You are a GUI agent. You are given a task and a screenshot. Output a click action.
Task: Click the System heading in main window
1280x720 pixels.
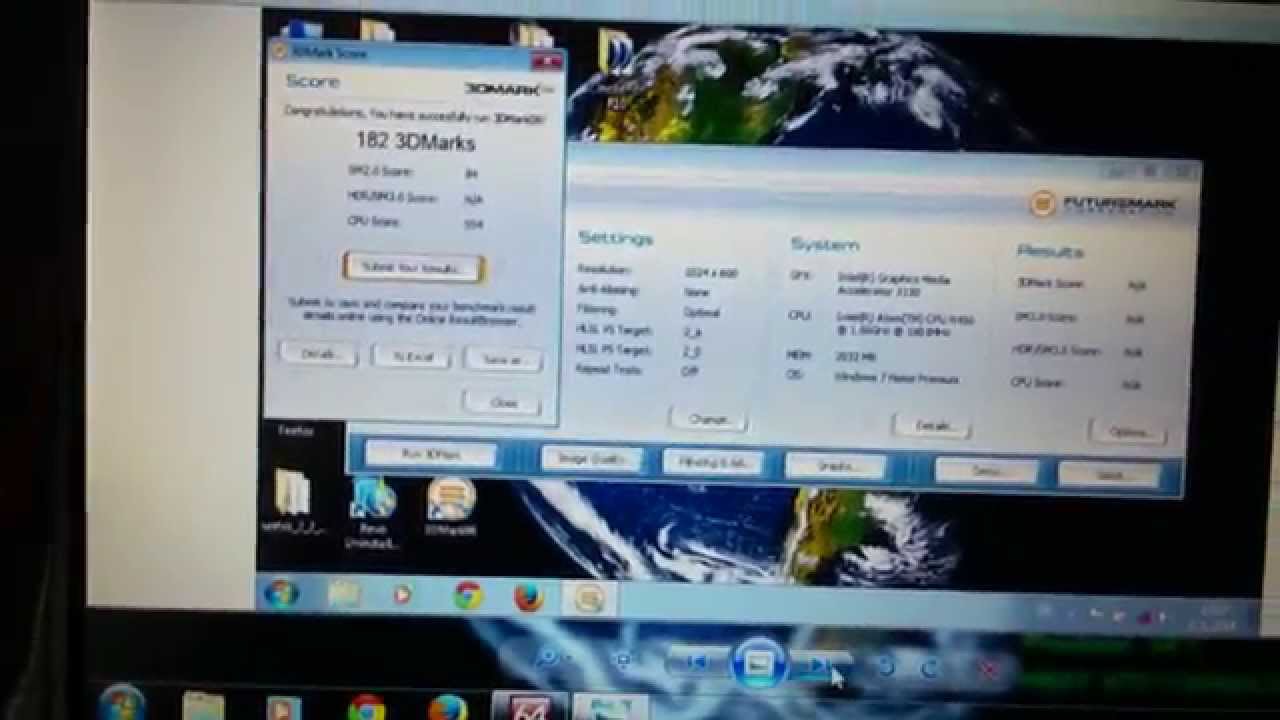point(825,245)
